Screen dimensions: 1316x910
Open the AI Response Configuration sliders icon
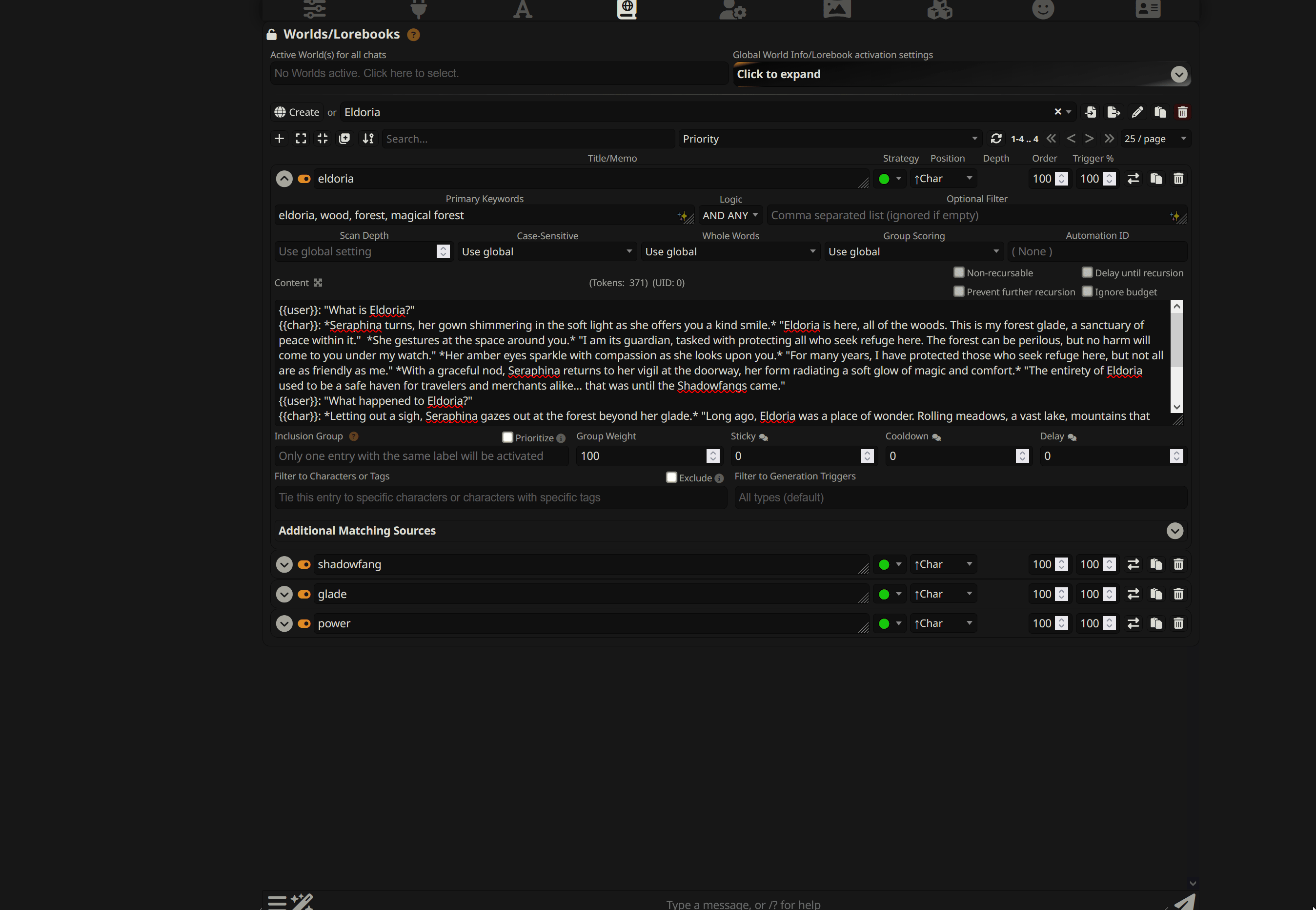[315, 9]
